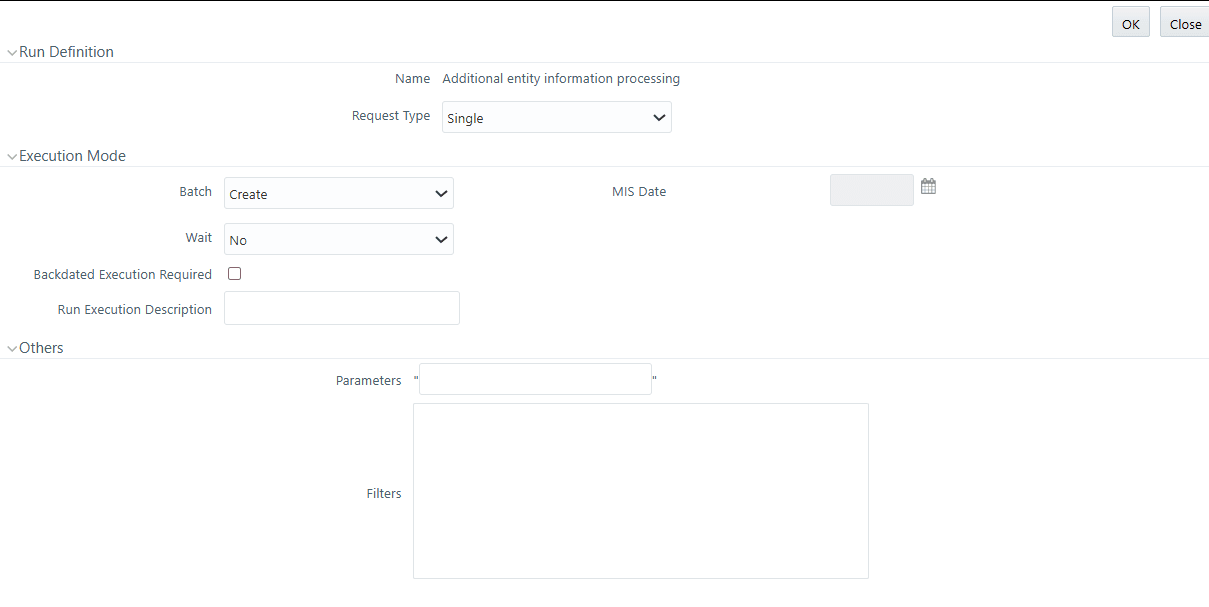Focus the MIS Date input field
Image resolution: width=1209 pixels, height=607 pixels.
872,190
